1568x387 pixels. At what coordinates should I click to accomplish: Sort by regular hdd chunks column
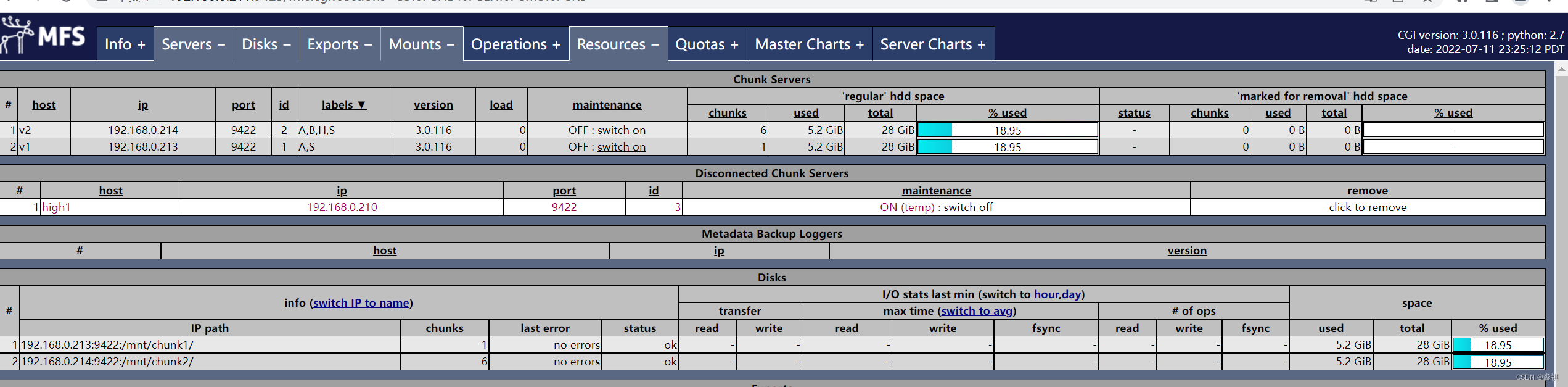[728, 113]
